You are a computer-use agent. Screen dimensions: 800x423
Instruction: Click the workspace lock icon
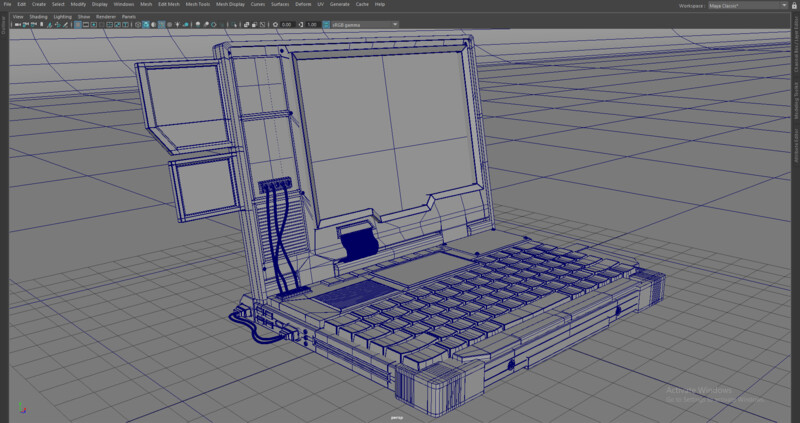794,5
